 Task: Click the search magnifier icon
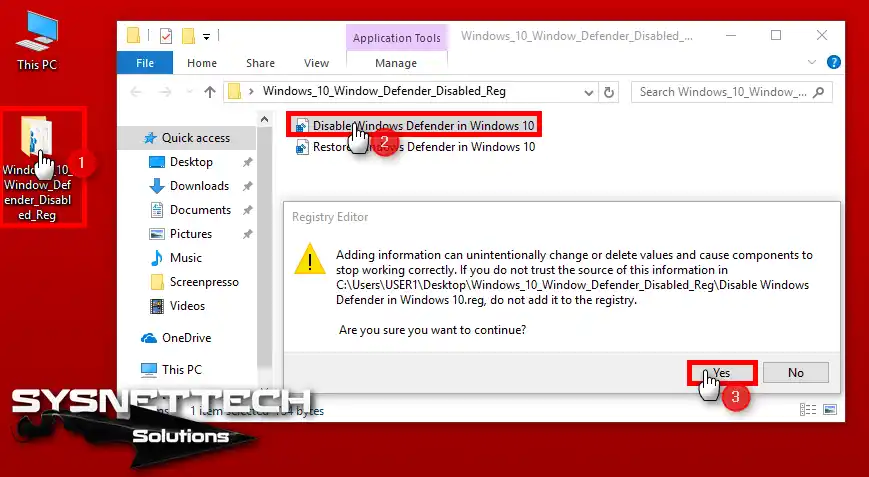(x=819, y=92)
